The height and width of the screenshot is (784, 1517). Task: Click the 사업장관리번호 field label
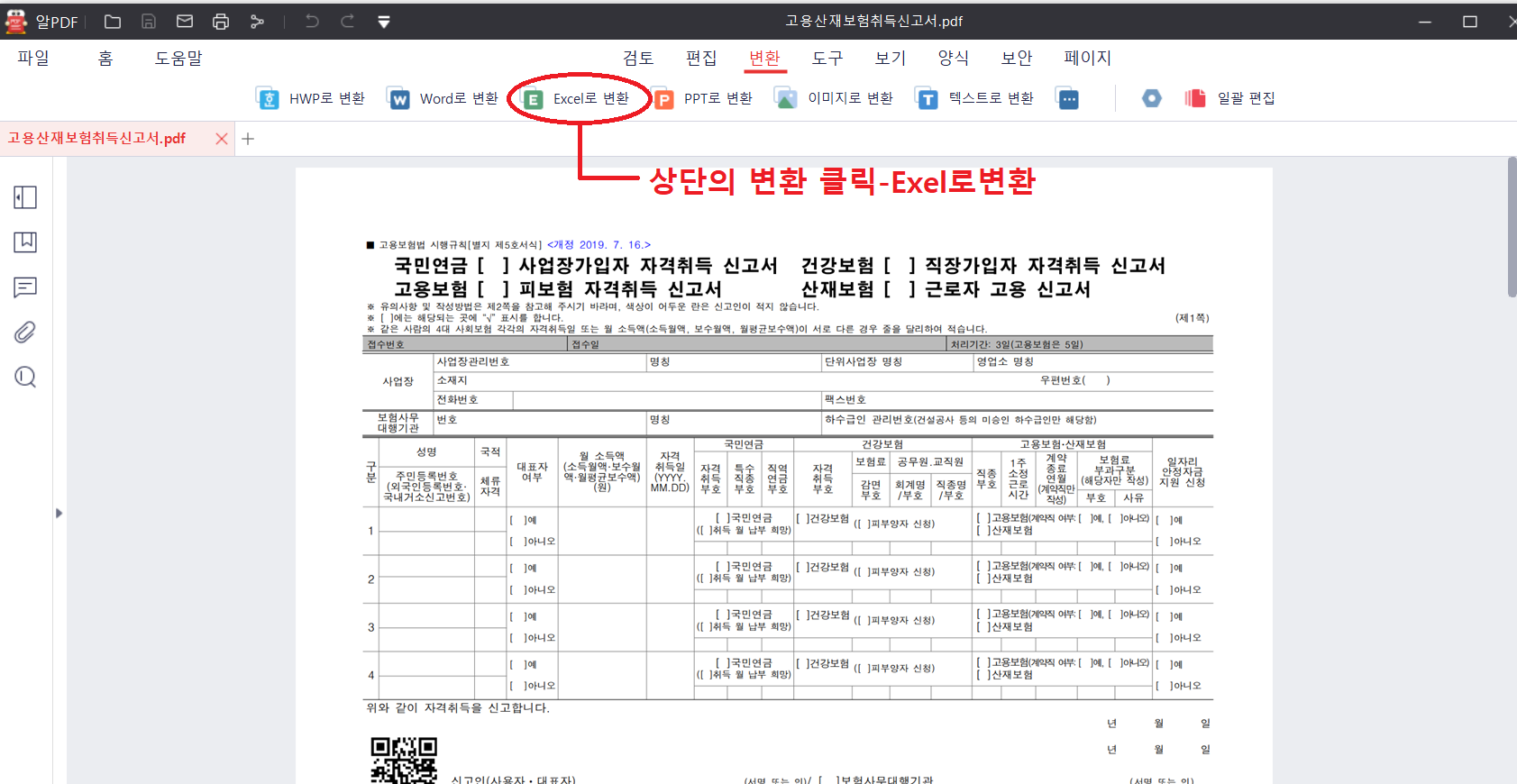point(473,361)
